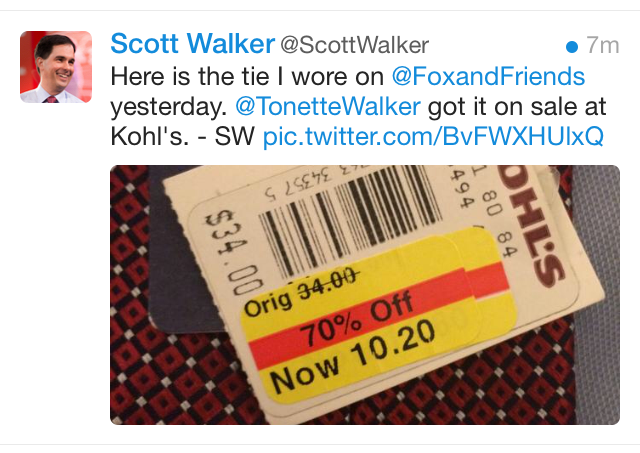Open the Scott Walker display name link
Screen dimensions: 640x453
[192, 44]
